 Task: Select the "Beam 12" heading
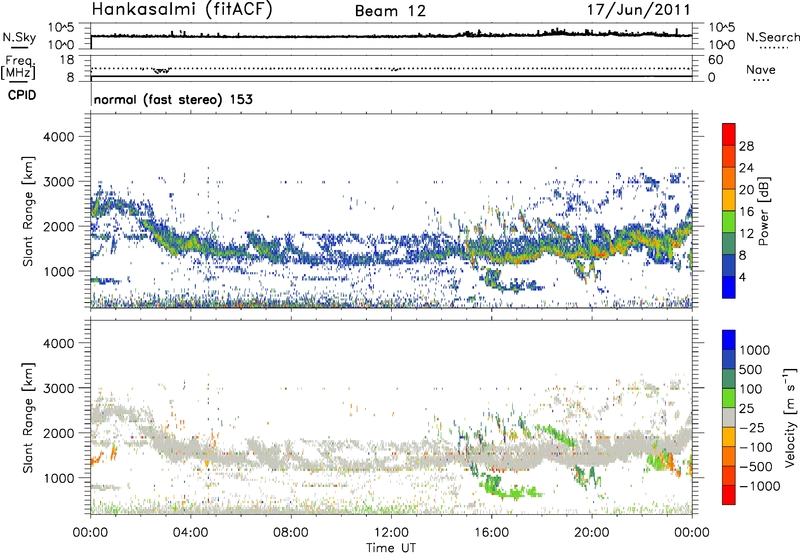(390, 11)
